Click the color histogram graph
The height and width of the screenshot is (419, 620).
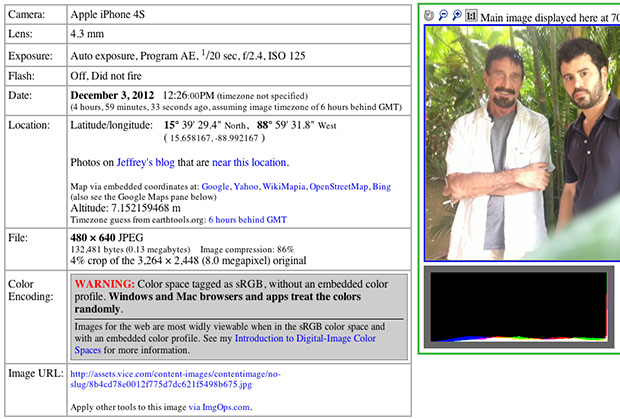click(x=519, y=307)
